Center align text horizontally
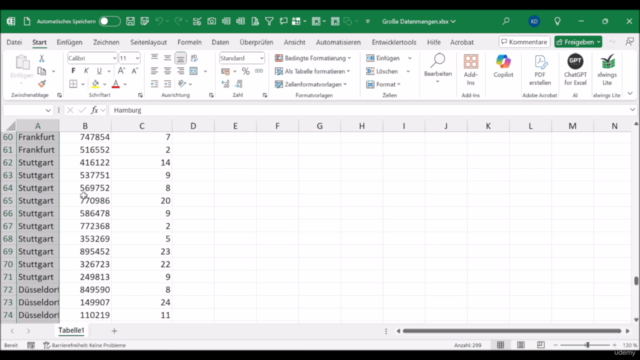Viewport: 640px width, 360px height. (167, 71)
